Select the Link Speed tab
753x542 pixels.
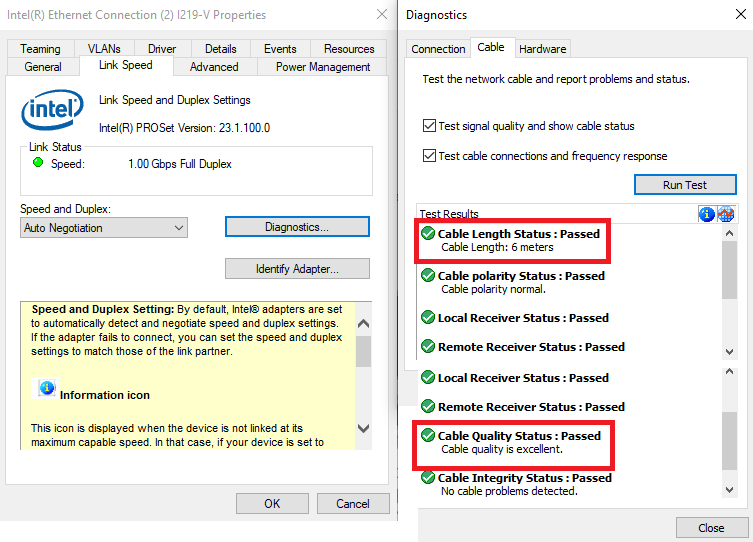click(126, 65)
